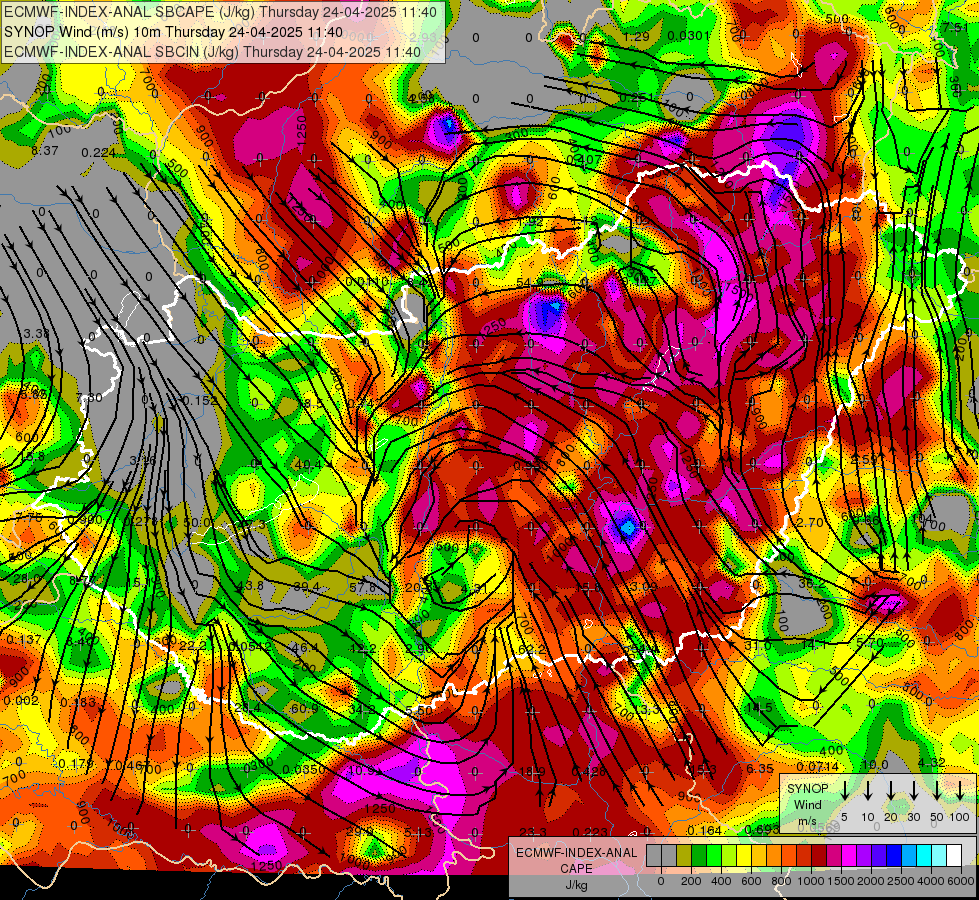The height and width of the screenshot is (900, 979).
Task: Click the 2.59 station value
Action: (x=865, y=460)
